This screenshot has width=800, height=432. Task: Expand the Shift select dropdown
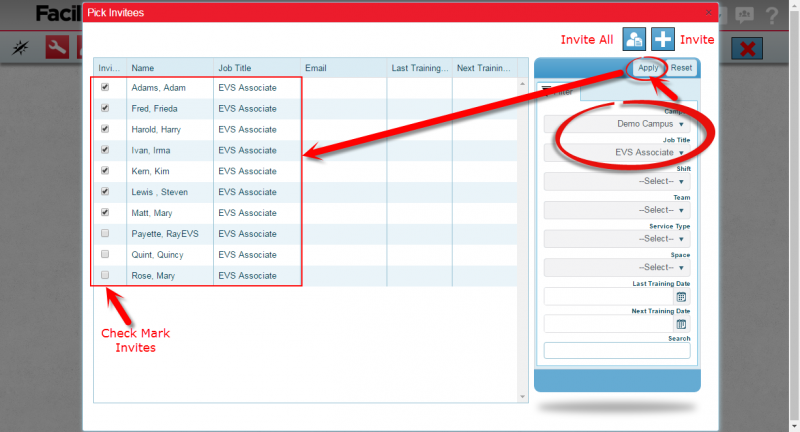pyautogui.click(x=617, y=182)
